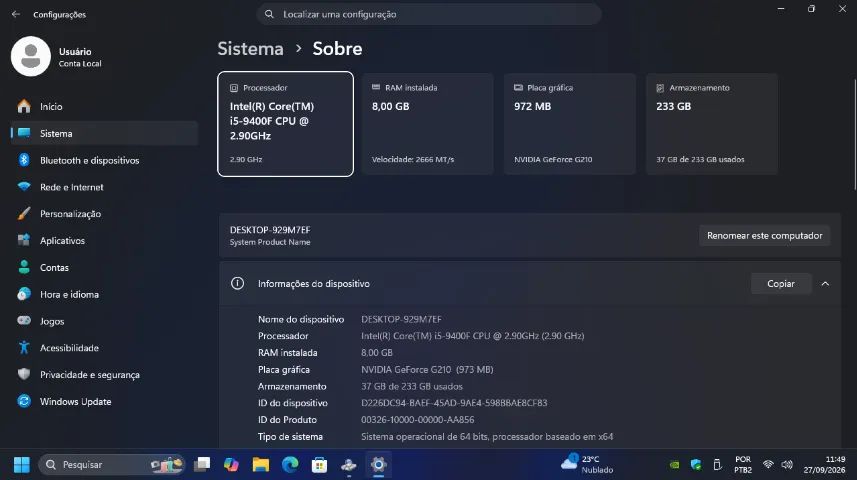Click the Início house icon
857x480 pixels.
coord(24,106)
